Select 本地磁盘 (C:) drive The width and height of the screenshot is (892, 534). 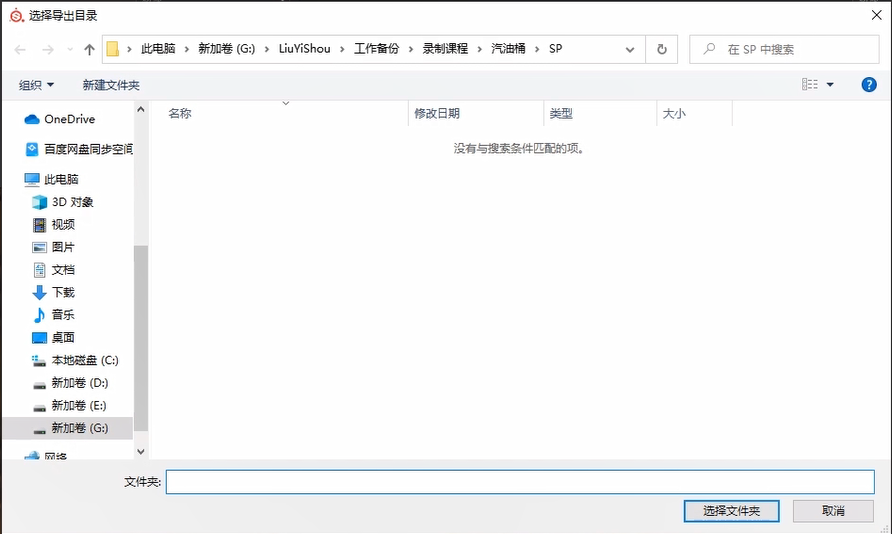pos(84,360)
